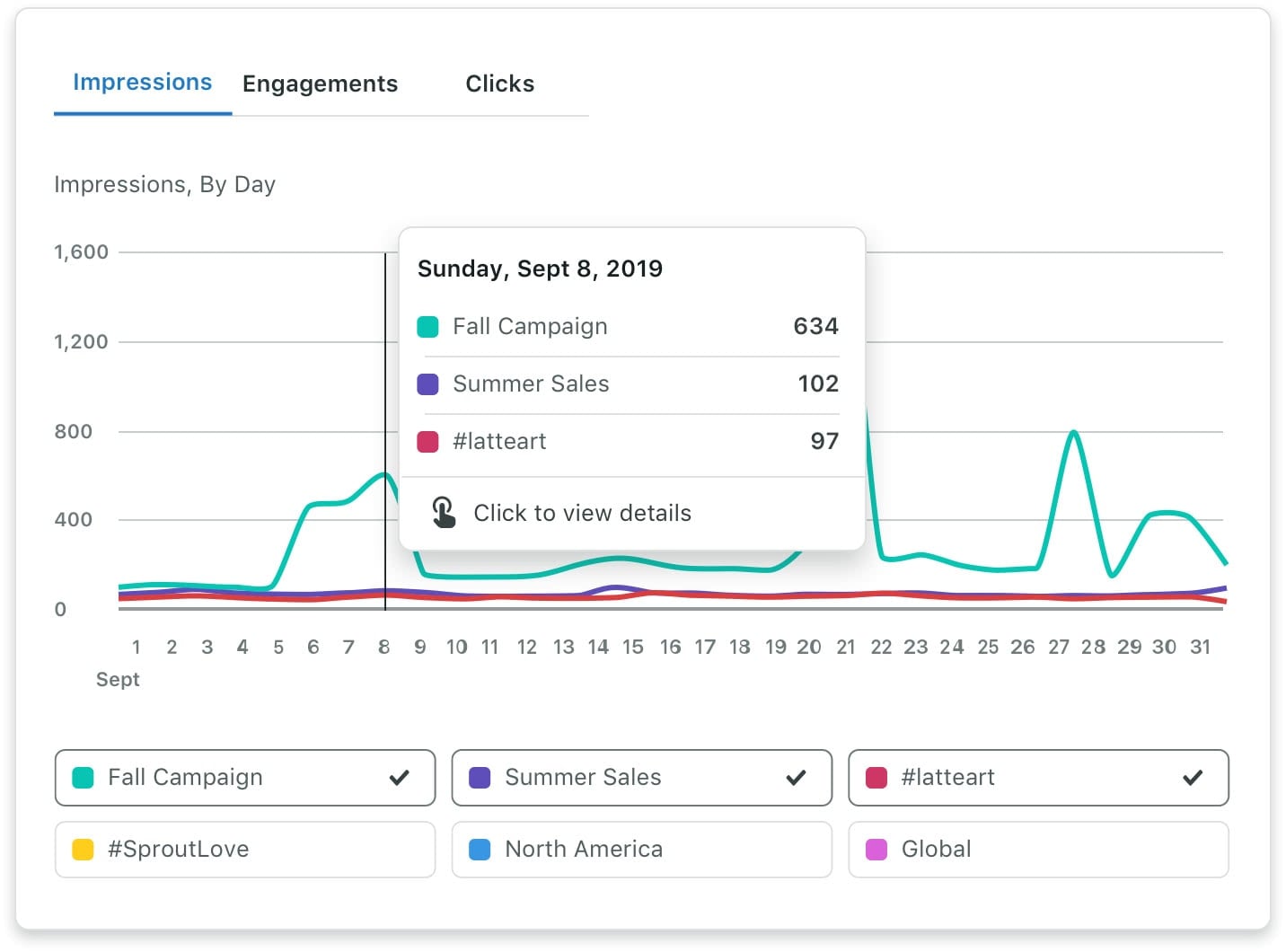Click the touch gesture icon in the tooltip
This screenshot has height=952, width=1286.
(442, 511)
